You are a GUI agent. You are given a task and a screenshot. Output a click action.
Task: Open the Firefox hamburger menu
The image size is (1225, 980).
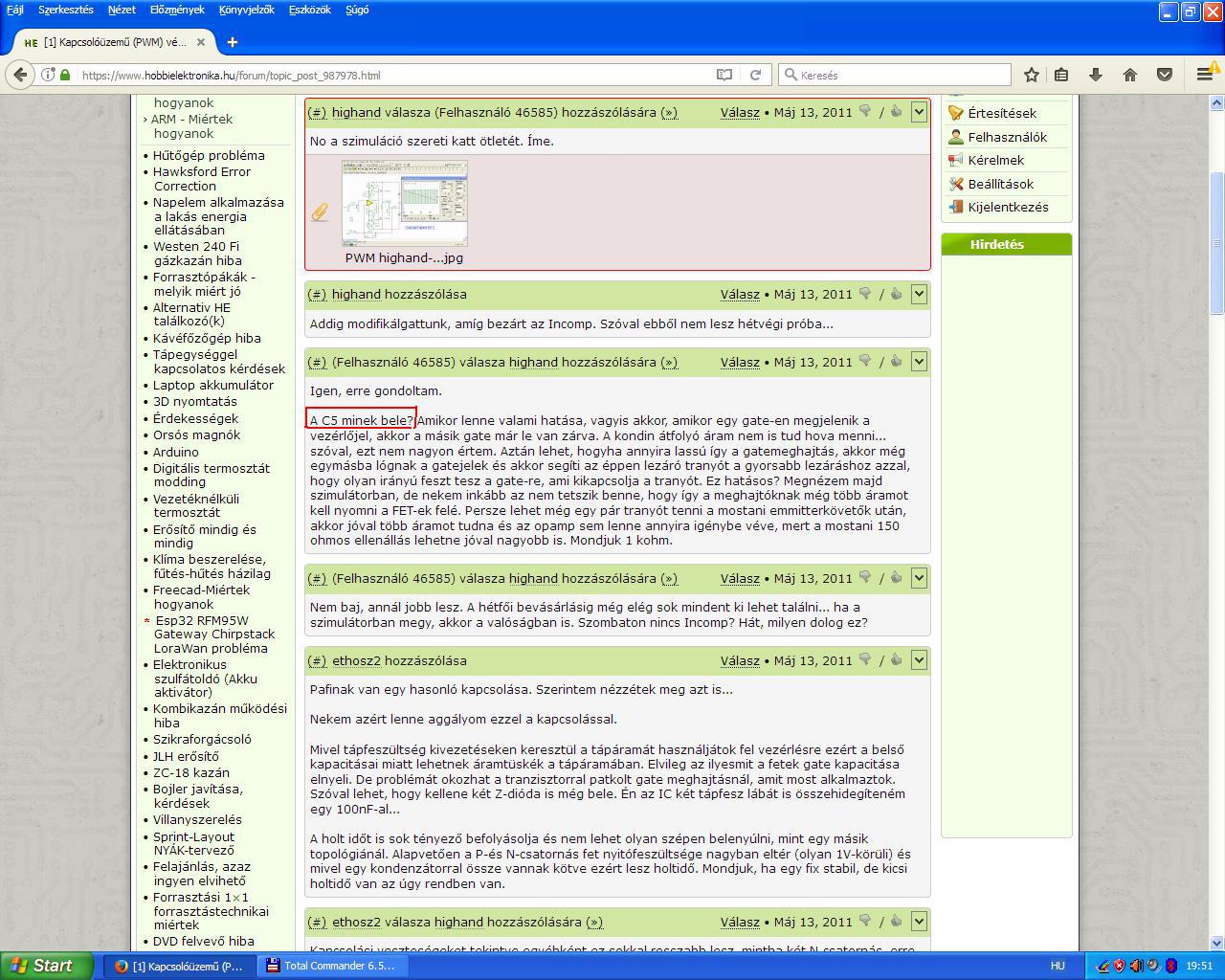pos(1205,75)
